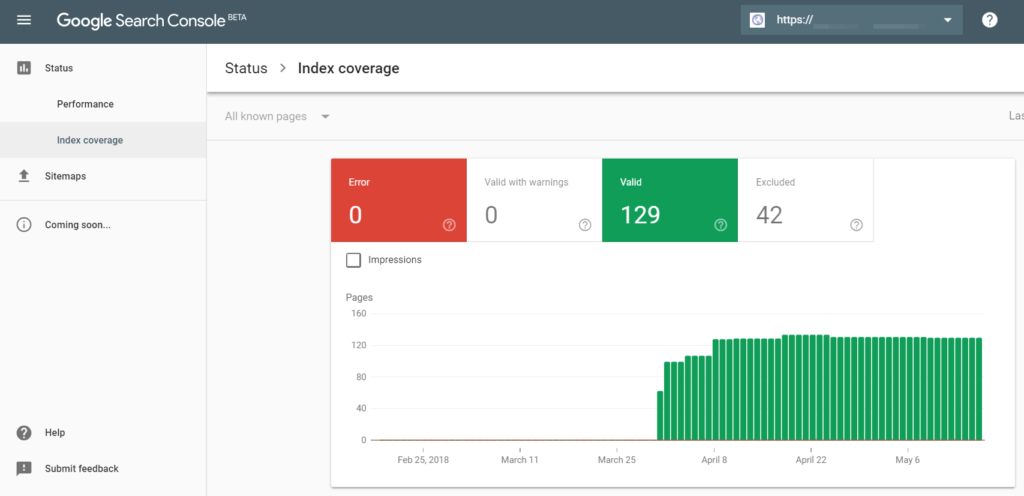The width and height of the screenshot is (1024, 496).
Task: Select the red Error status card
Action: pyautogui.click(x=399, y=200)
